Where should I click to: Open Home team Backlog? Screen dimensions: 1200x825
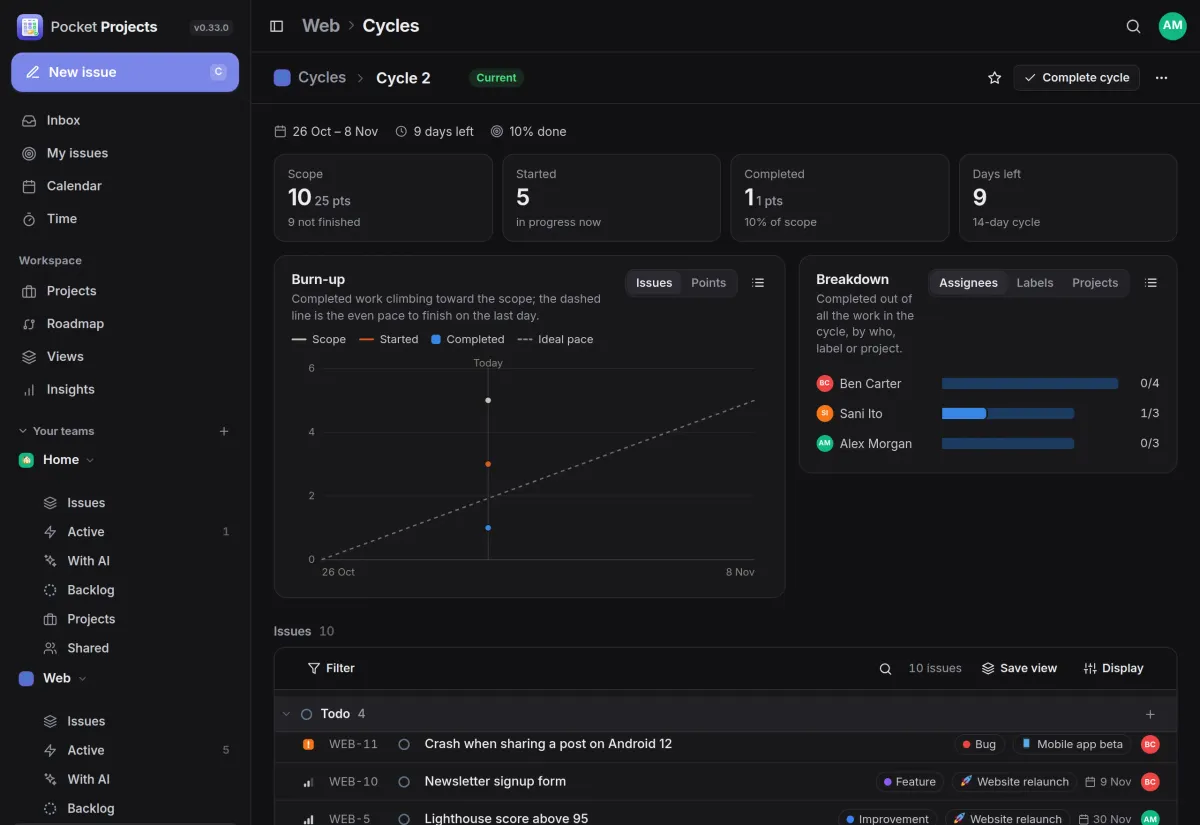click(x=135, y=590)
